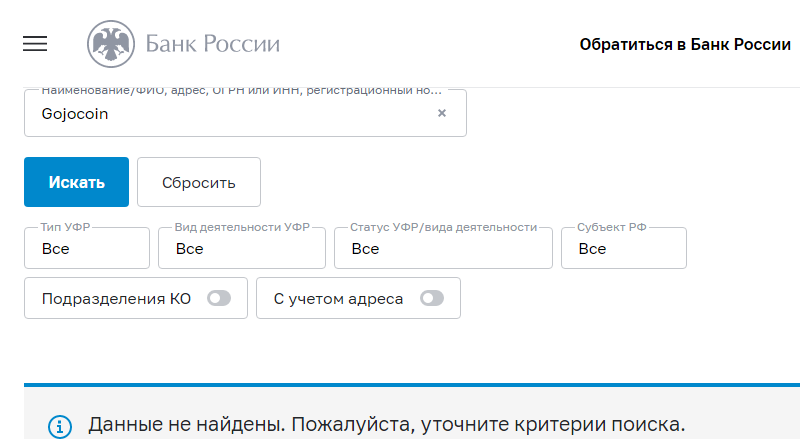800x439 pixels.
Task: Open Обратиться в Банк России link
Action: tap(685, 44)
